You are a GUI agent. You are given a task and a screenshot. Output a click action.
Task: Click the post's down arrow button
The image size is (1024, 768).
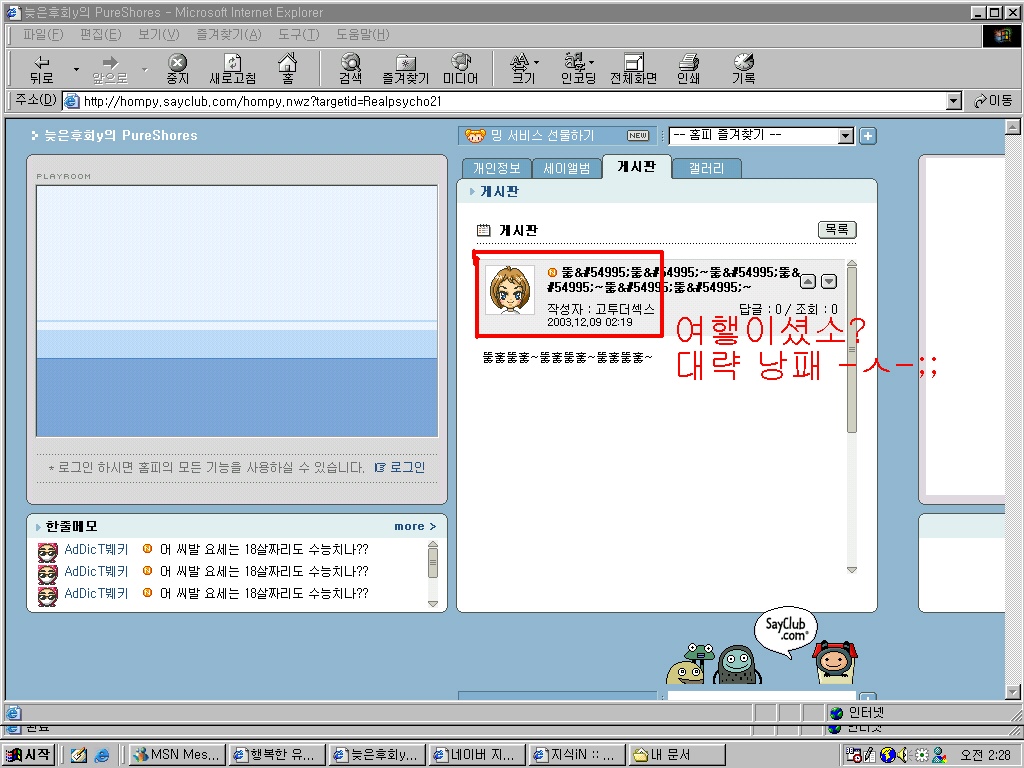pyautogui.click(x=828, y=282)
